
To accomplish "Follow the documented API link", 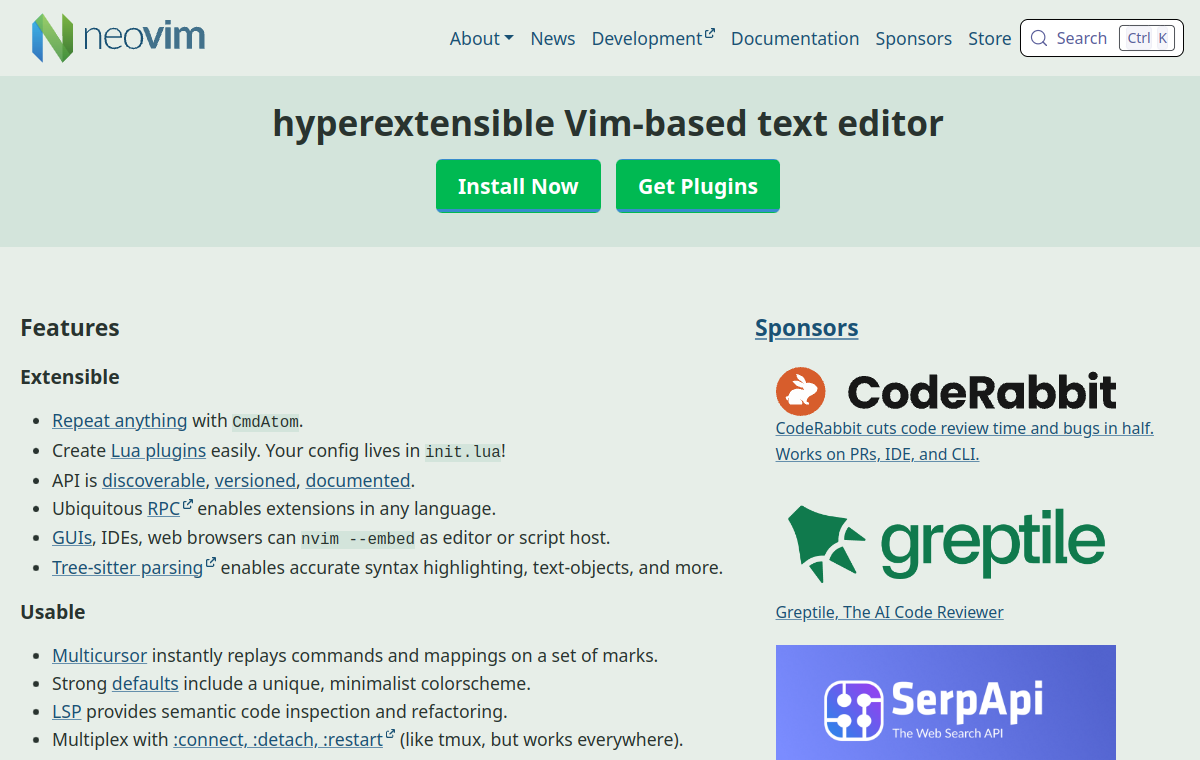I will [x=358, y=480].
